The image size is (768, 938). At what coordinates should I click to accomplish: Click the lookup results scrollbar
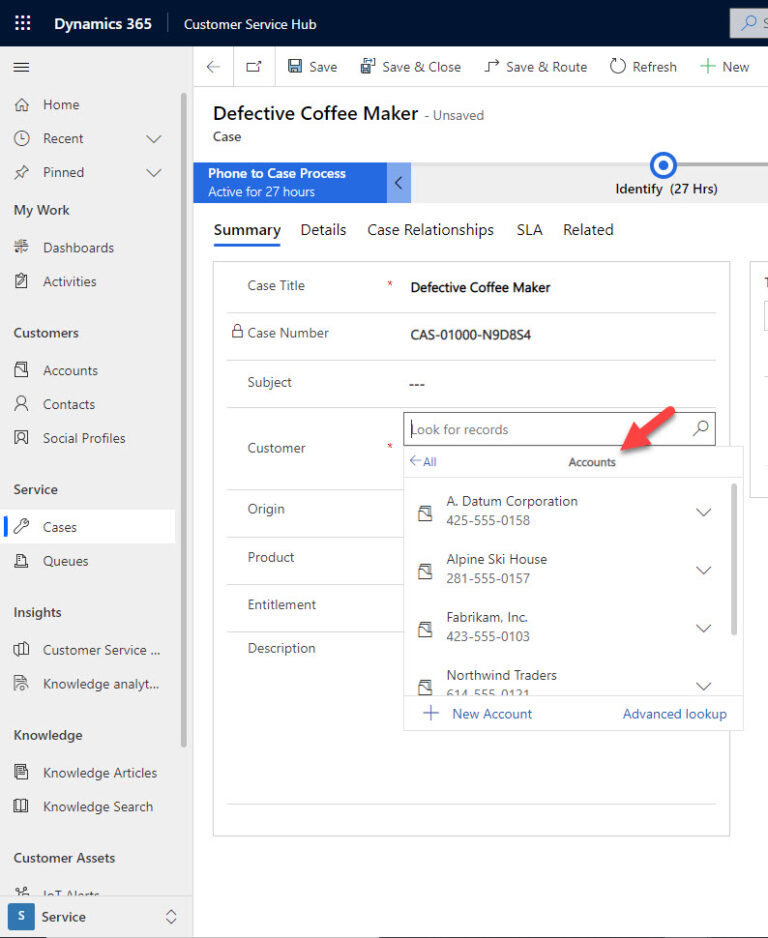(x=734, y=559)
